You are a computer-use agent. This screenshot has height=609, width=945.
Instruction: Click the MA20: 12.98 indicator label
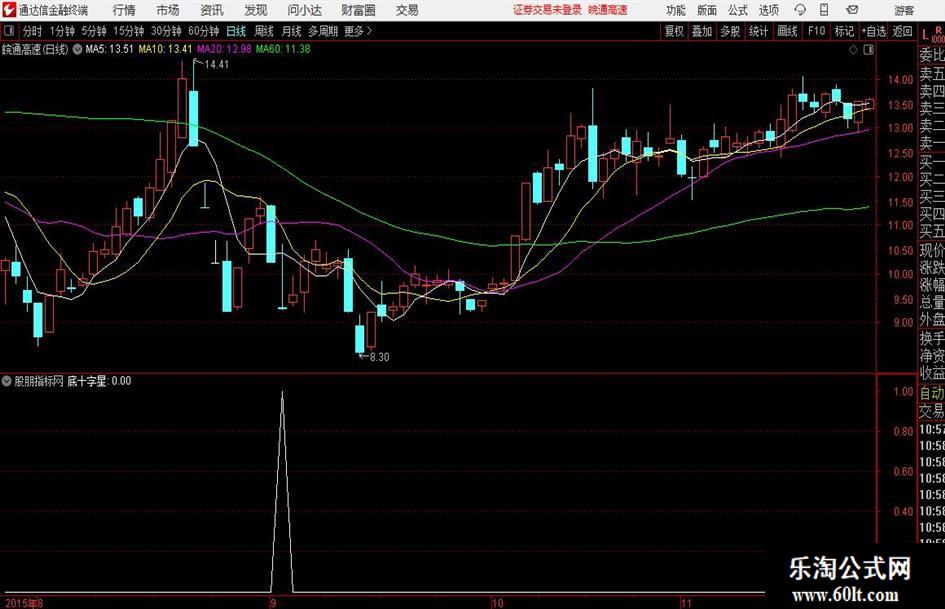coord(224,49)
